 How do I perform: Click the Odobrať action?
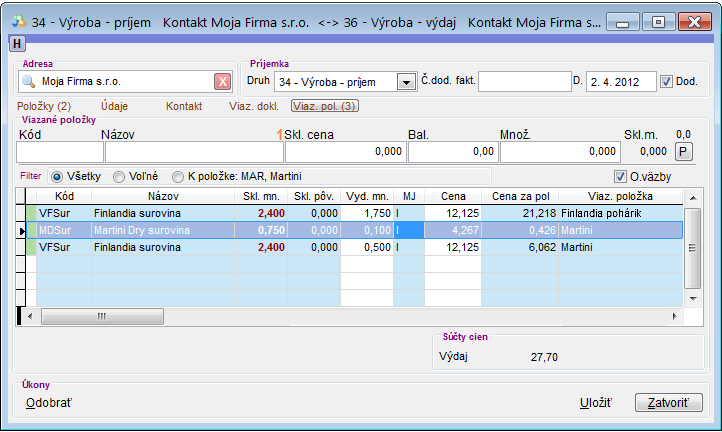pos(49,403)
